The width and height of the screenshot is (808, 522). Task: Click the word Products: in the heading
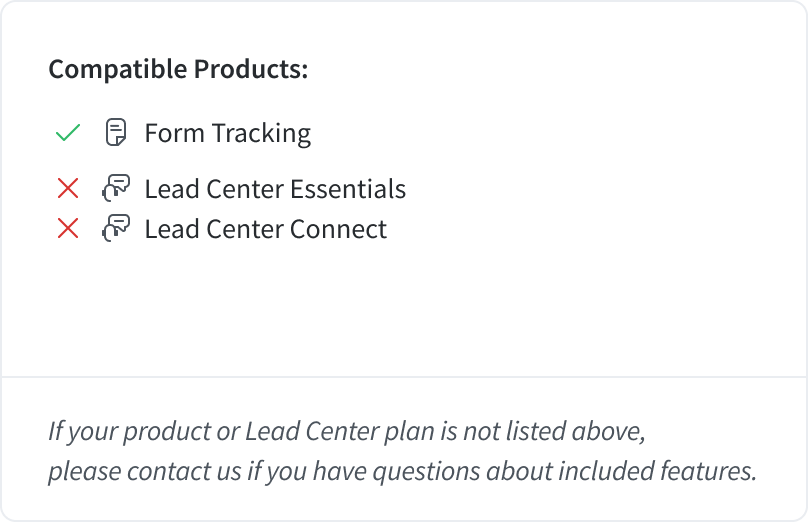click(251, 69)
